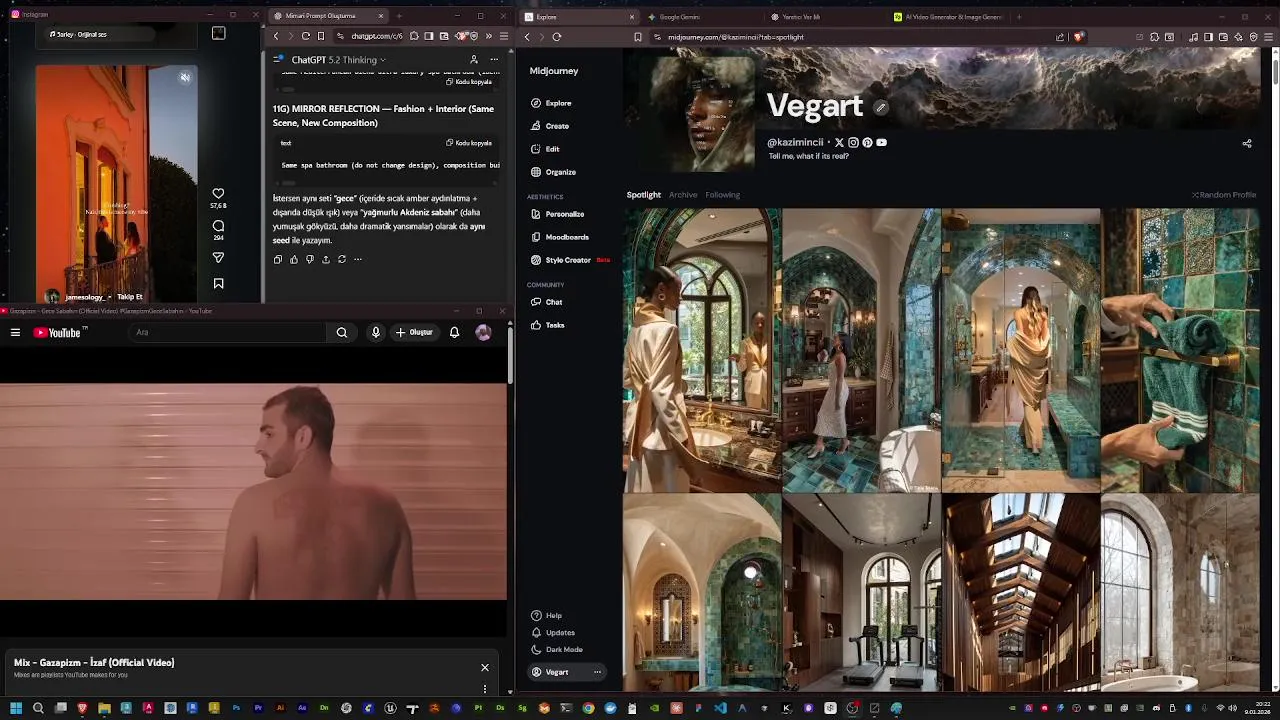Open YouTube notifications bell

(x=454, y=333)
